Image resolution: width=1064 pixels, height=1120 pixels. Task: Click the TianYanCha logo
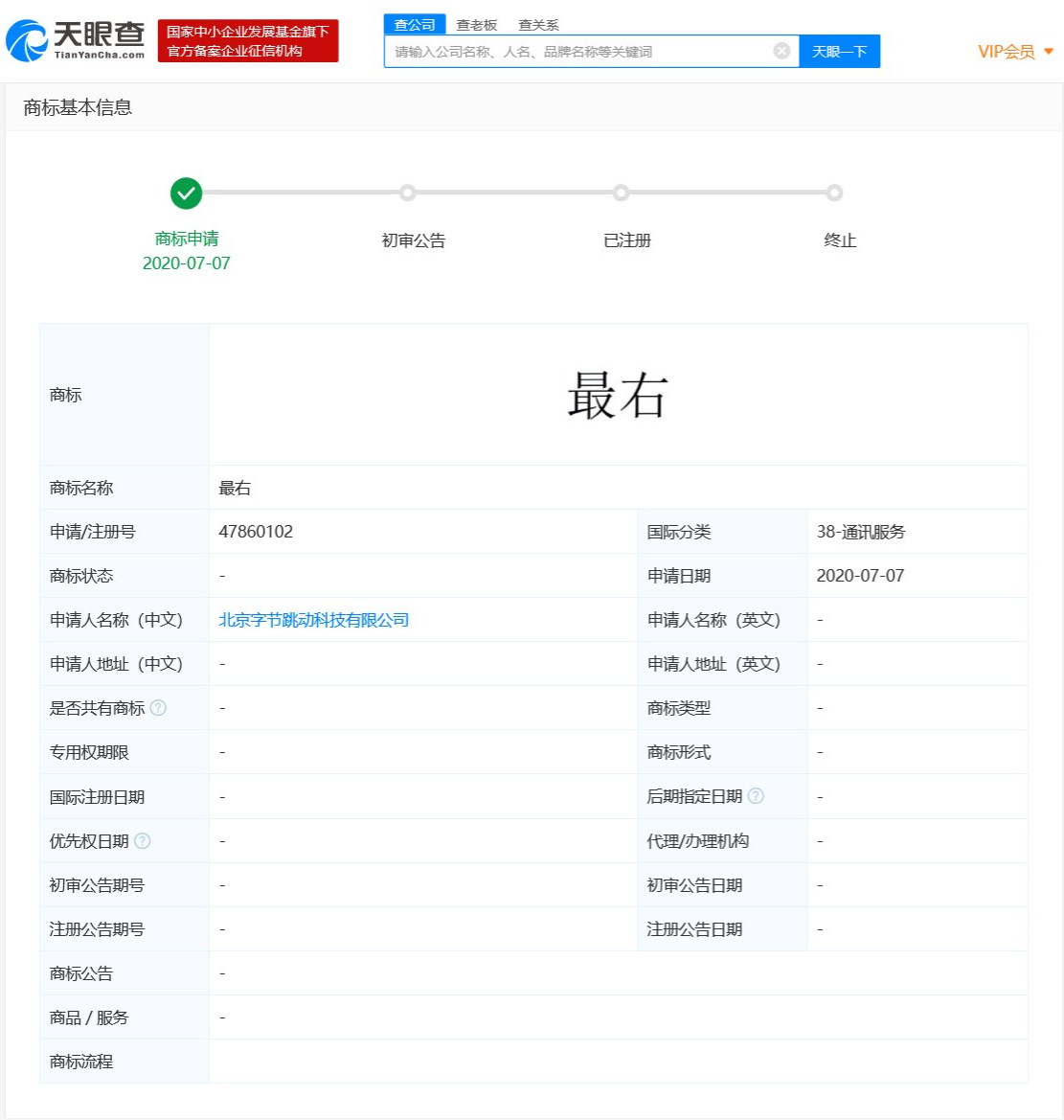coord(75,40)
